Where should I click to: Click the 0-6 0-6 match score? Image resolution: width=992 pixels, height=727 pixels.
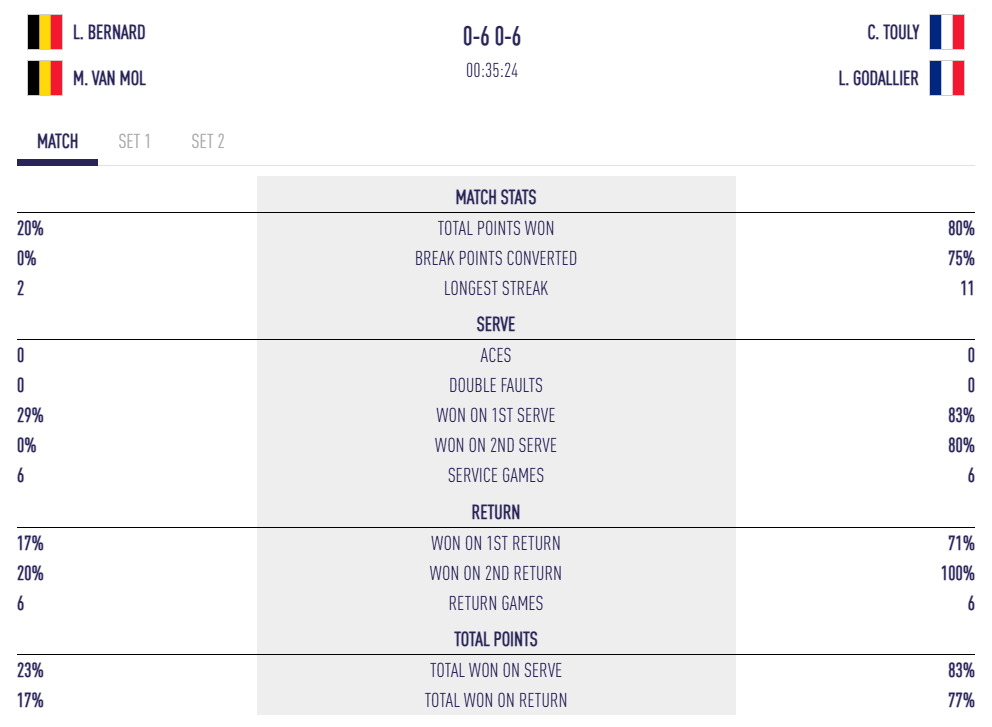492,37
